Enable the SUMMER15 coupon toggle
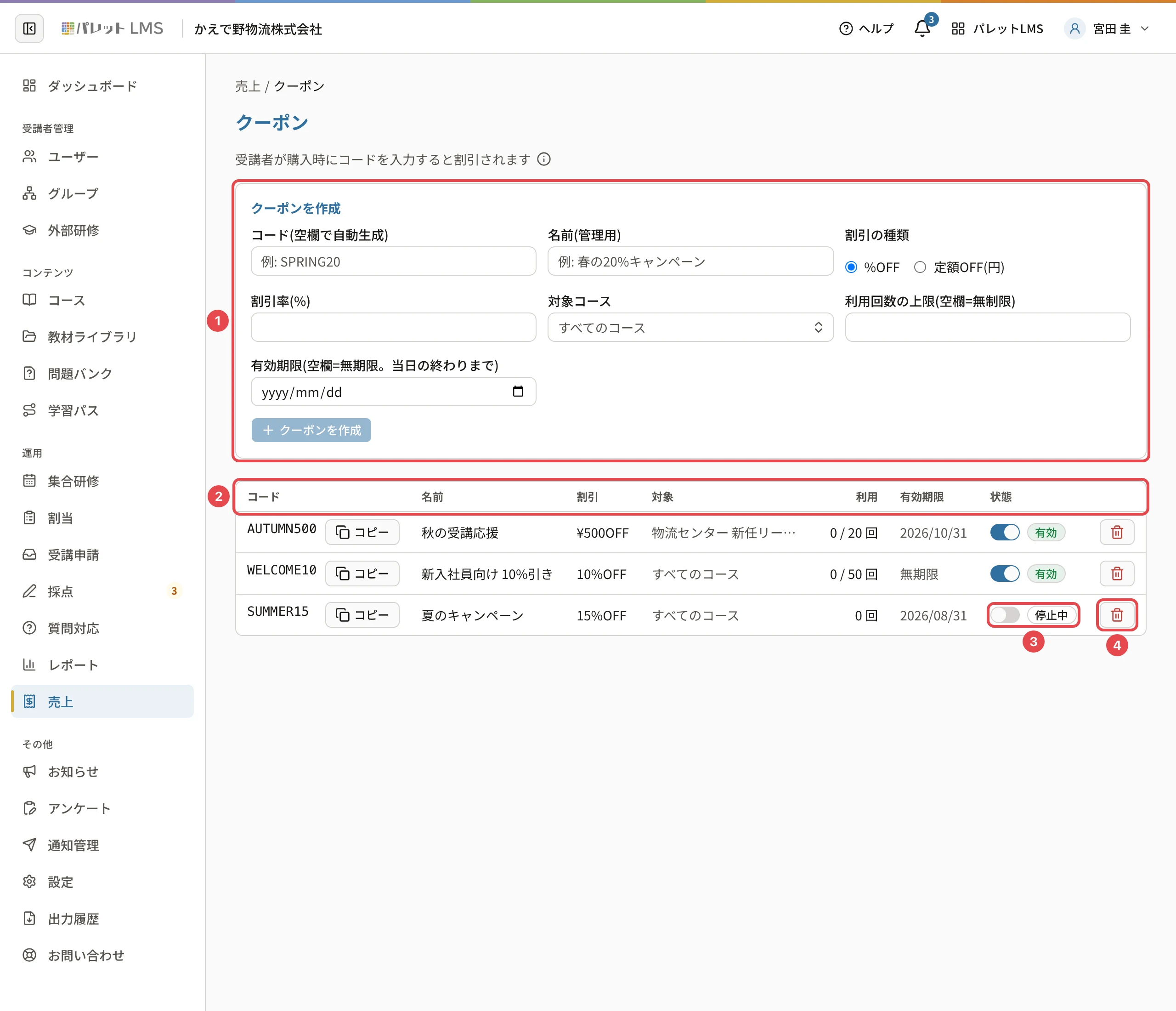Image resolution: width=1176 pixels, height=1011 pixels. pos(1005,615)
